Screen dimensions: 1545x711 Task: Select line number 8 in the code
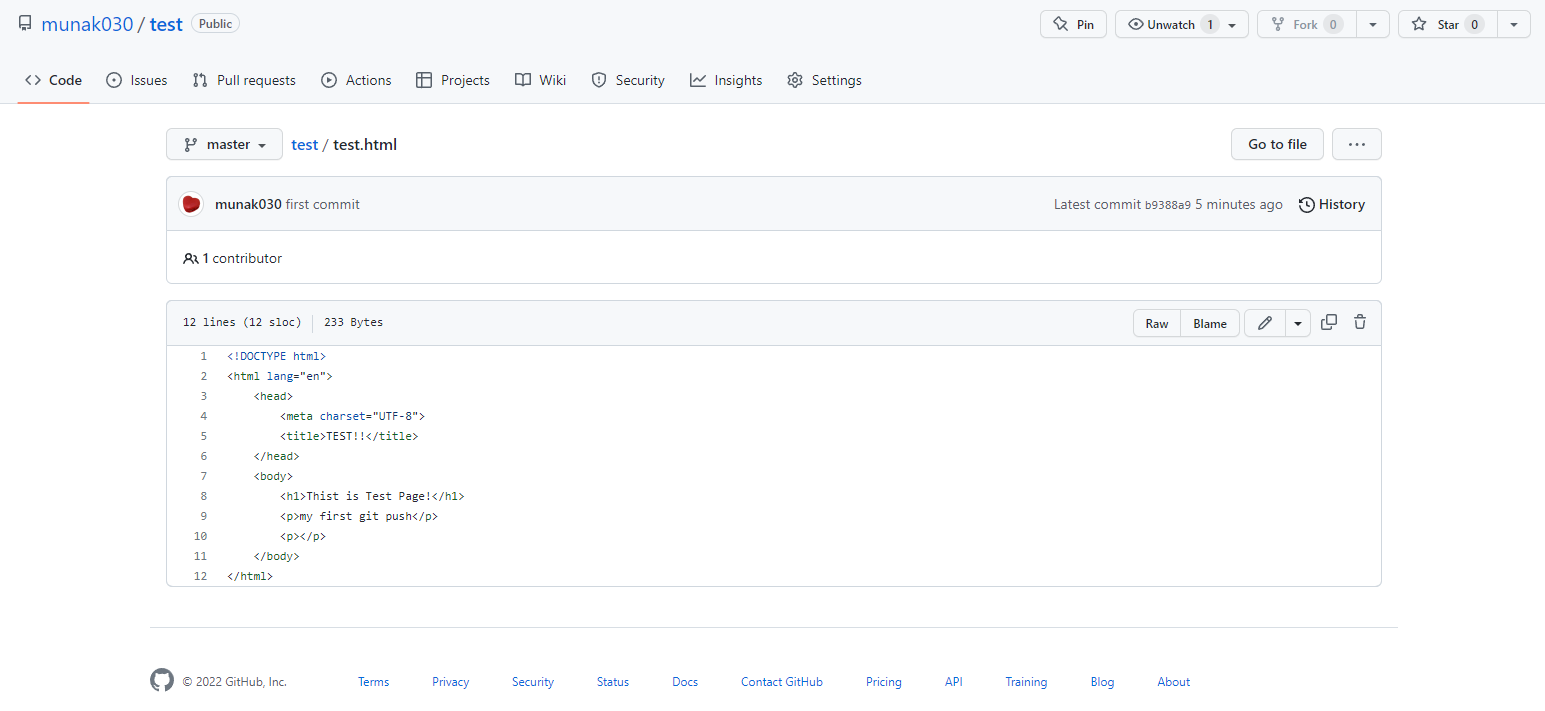tap(203, 496)
